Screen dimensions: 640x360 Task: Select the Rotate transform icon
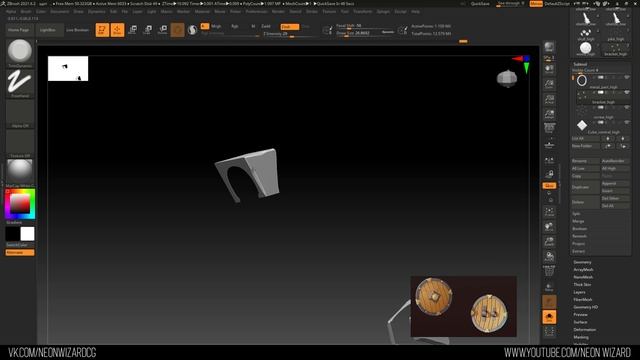pos(163,30)
